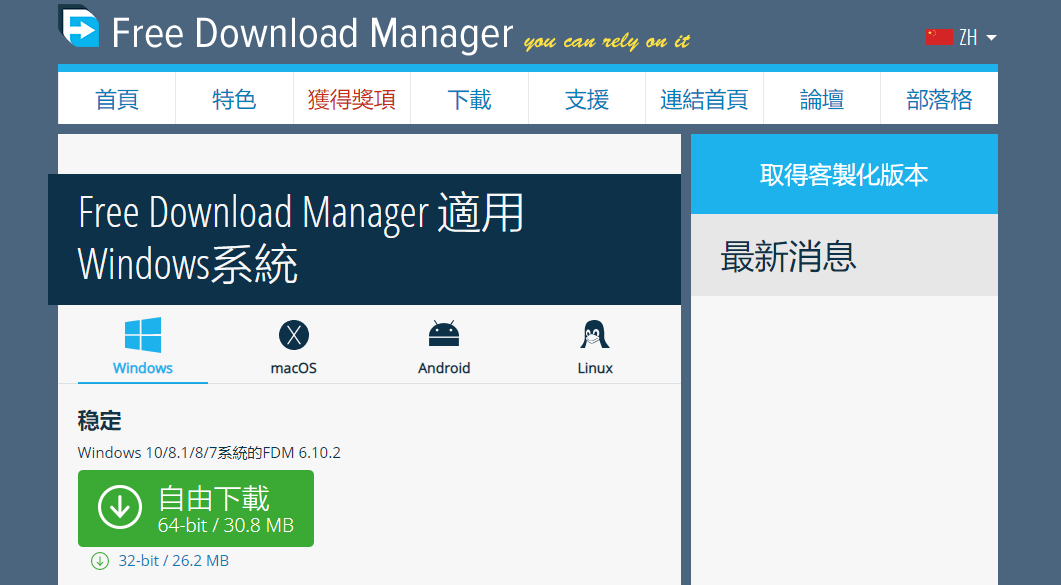The image size is (1061, 585).
Task: Click the small green 32-bit download arrow icon
Action: pyautogui.click(x=99, y=561)
